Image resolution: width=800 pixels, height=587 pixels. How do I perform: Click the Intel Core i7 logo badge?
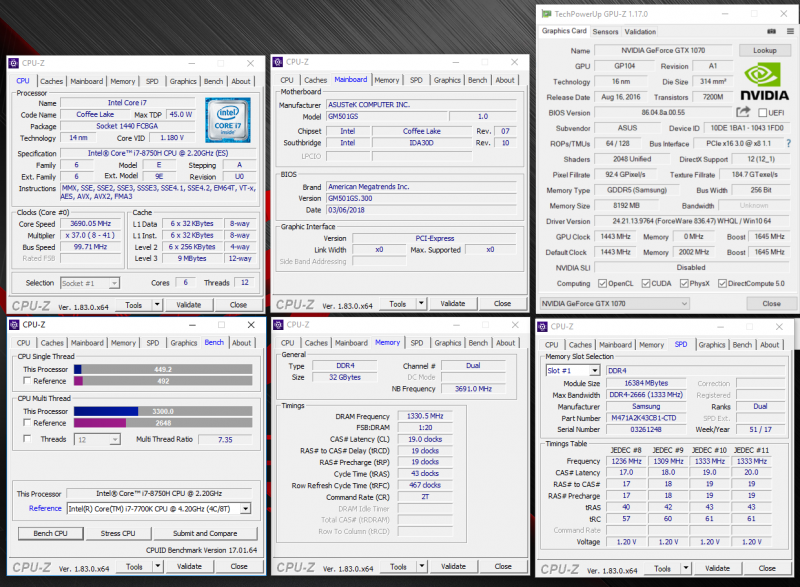pyautogui.click(x=228, y=120)
